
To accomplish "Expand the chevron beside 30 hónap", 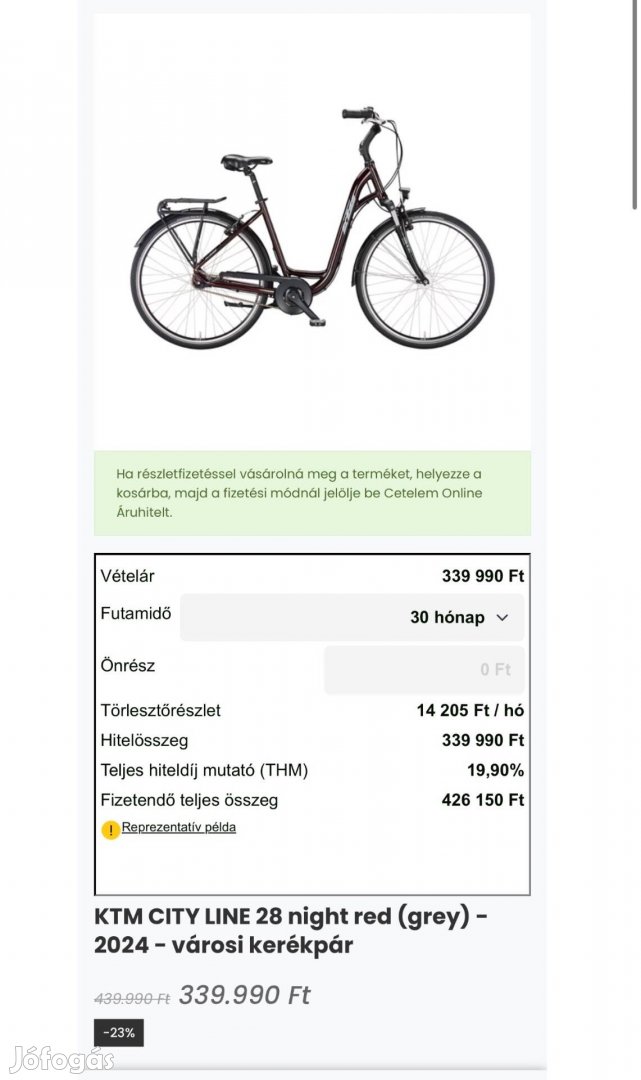I will 502,618.
